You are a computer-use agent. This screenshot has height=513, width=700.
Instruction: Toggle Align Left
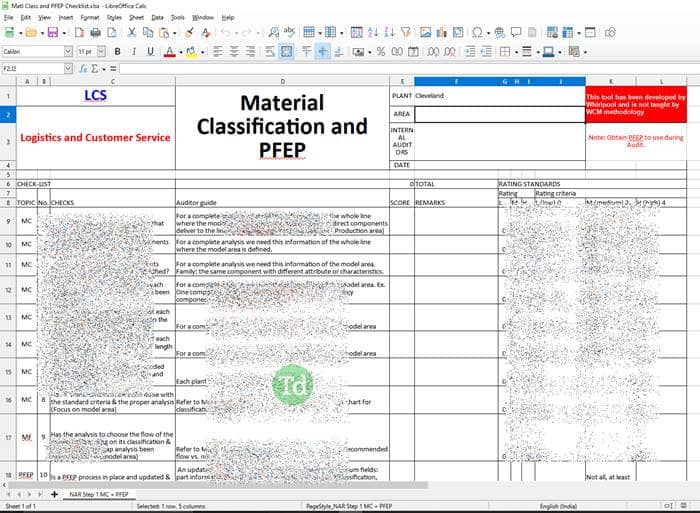pyautogui.click(x=217, y=51)
